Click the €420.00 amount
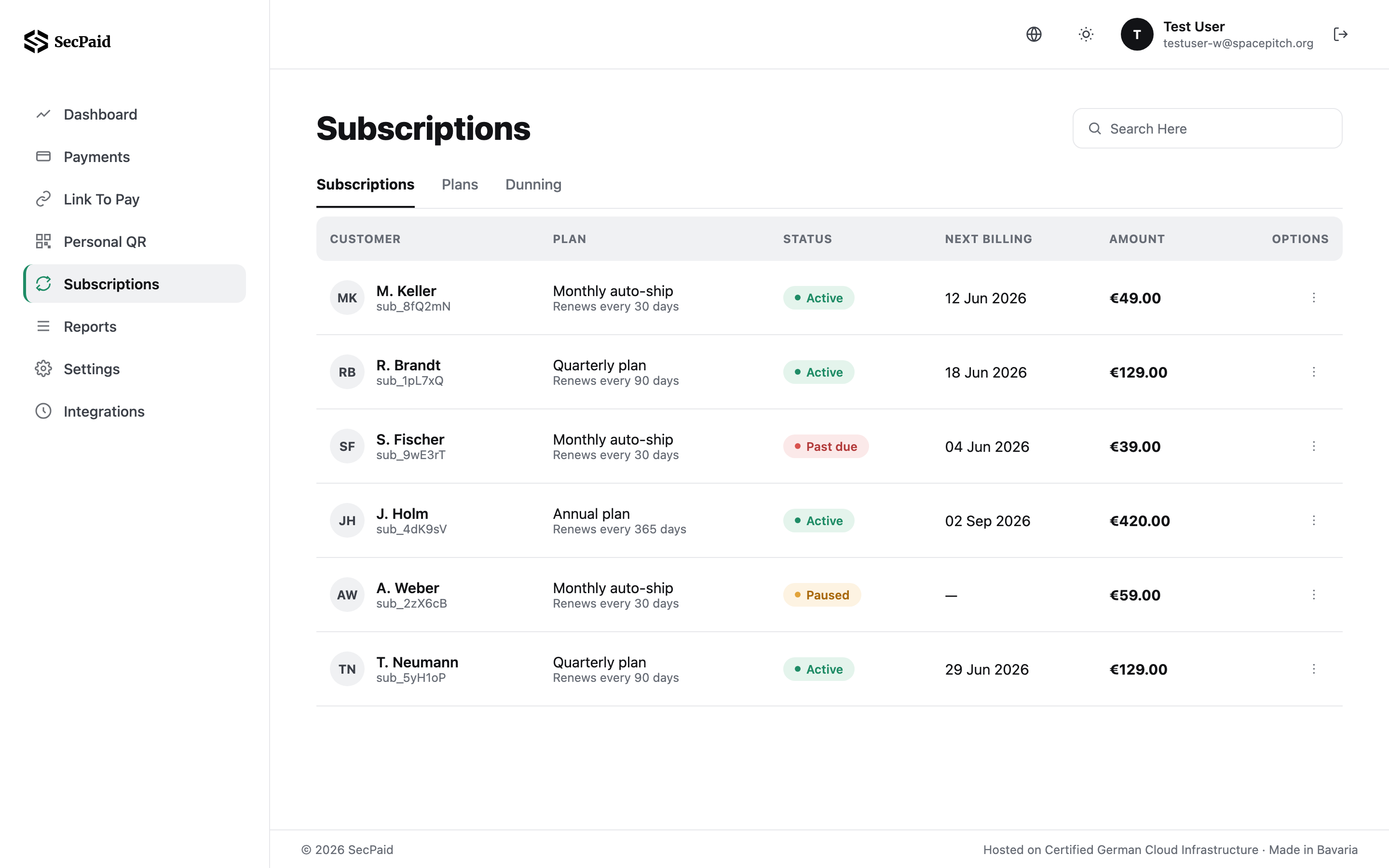 click(x=1139, y=521)
